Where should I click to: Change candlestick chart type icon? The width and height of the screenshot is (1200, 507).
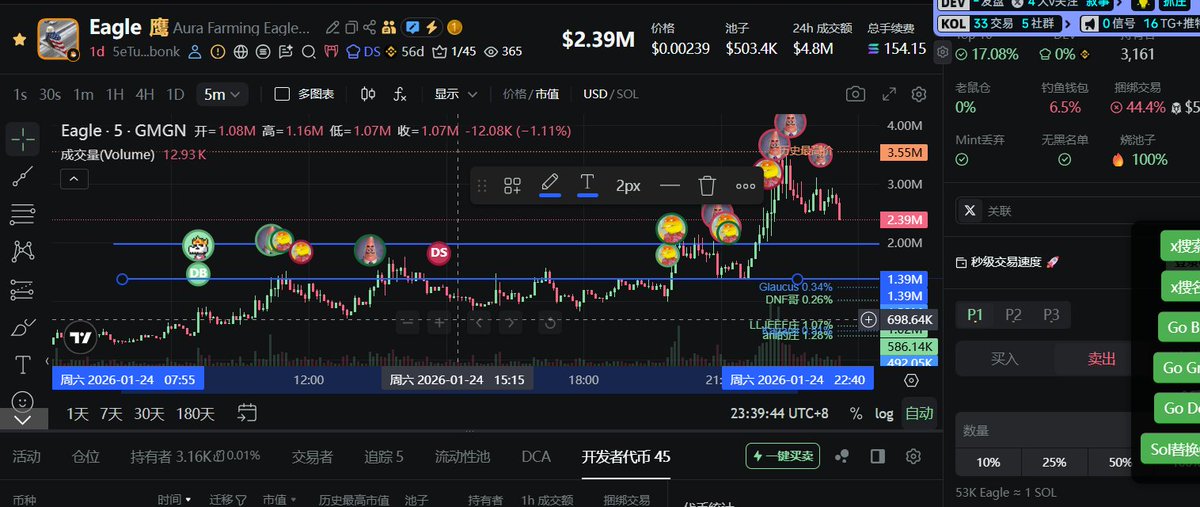[x=367, y=94]
